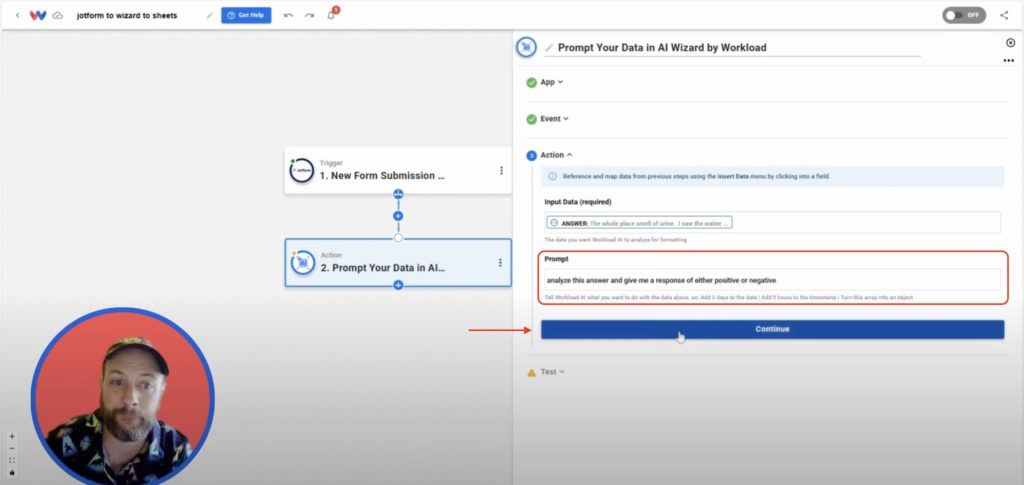Viewport: 1024px width, 485px height.
Task: Click the Jotform trigger app icon
Action: pyautogui.click(x=302, y=170)
